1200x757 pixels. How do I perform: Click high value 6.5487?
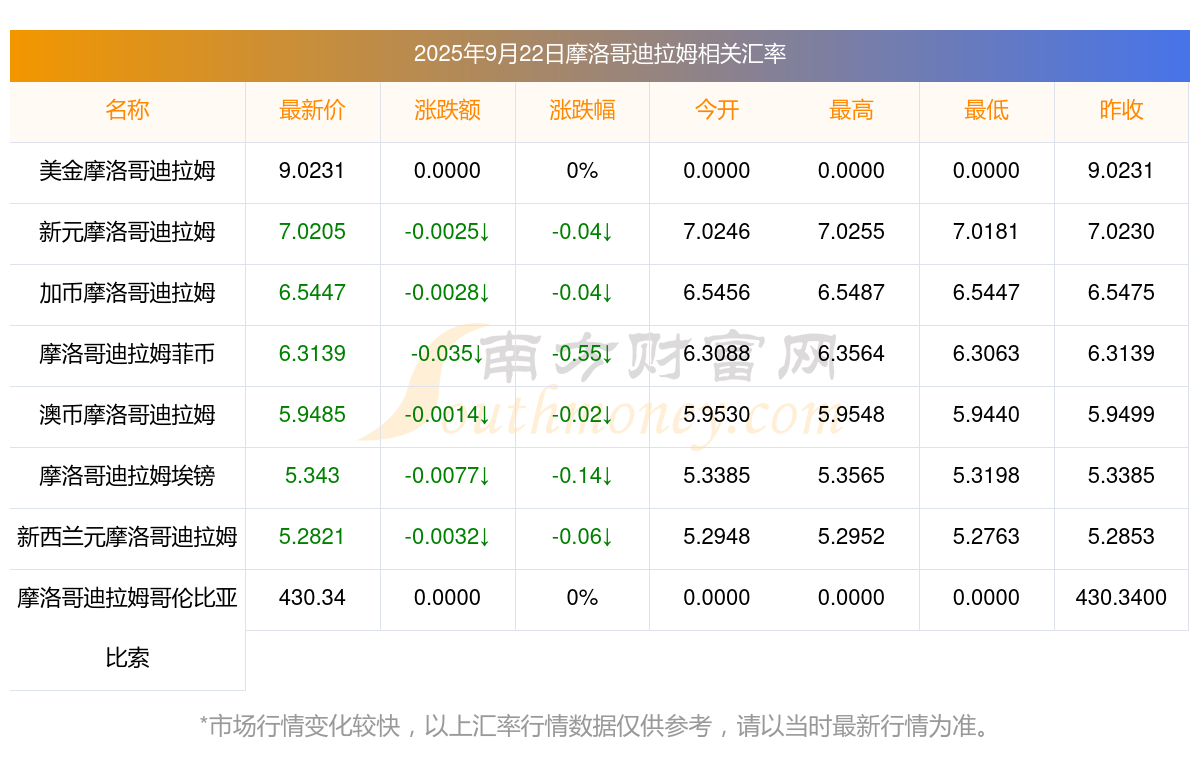(x=851, y=293)
